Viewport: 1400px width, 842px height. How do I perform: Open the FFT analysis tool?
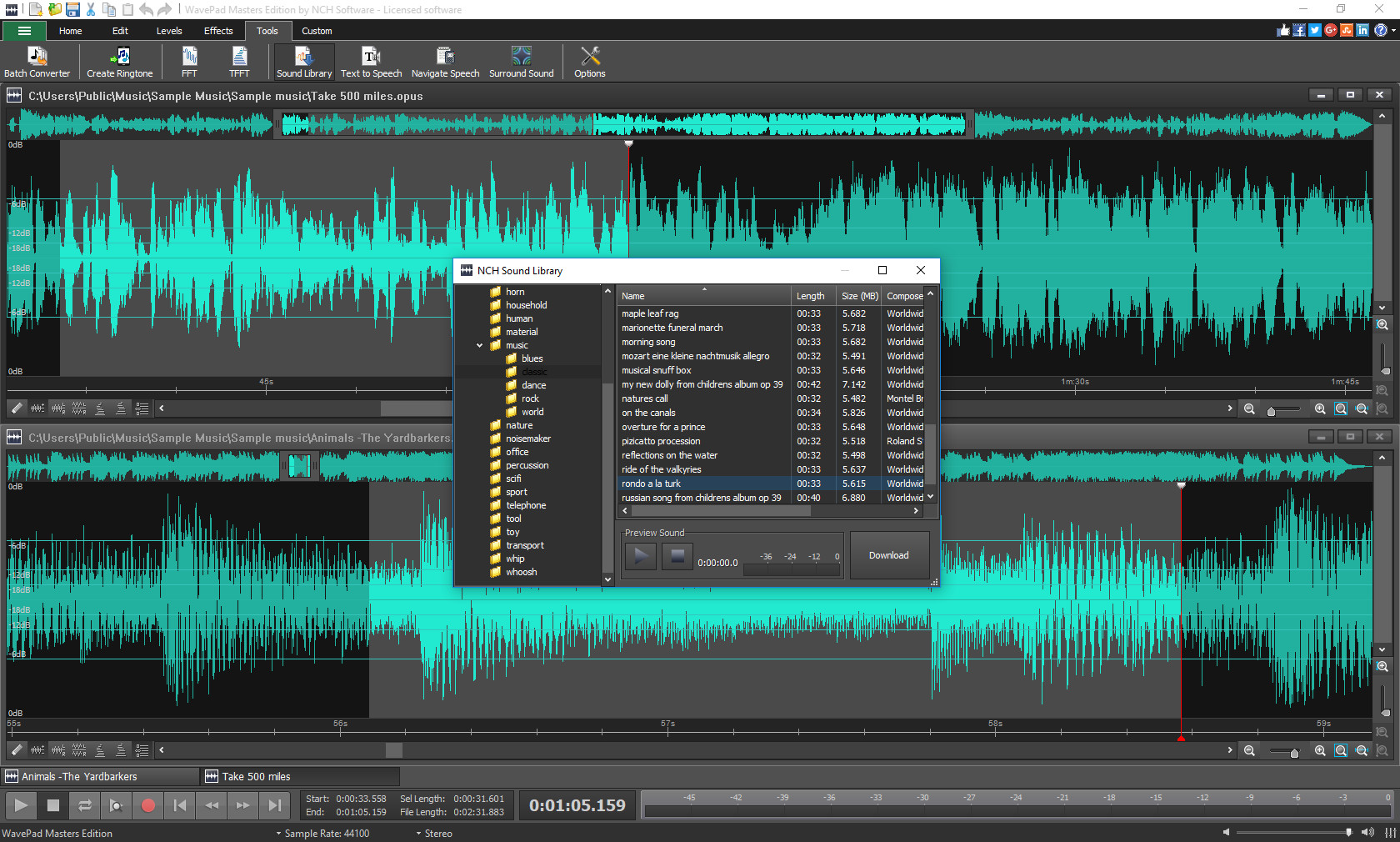tap(189, 62)
